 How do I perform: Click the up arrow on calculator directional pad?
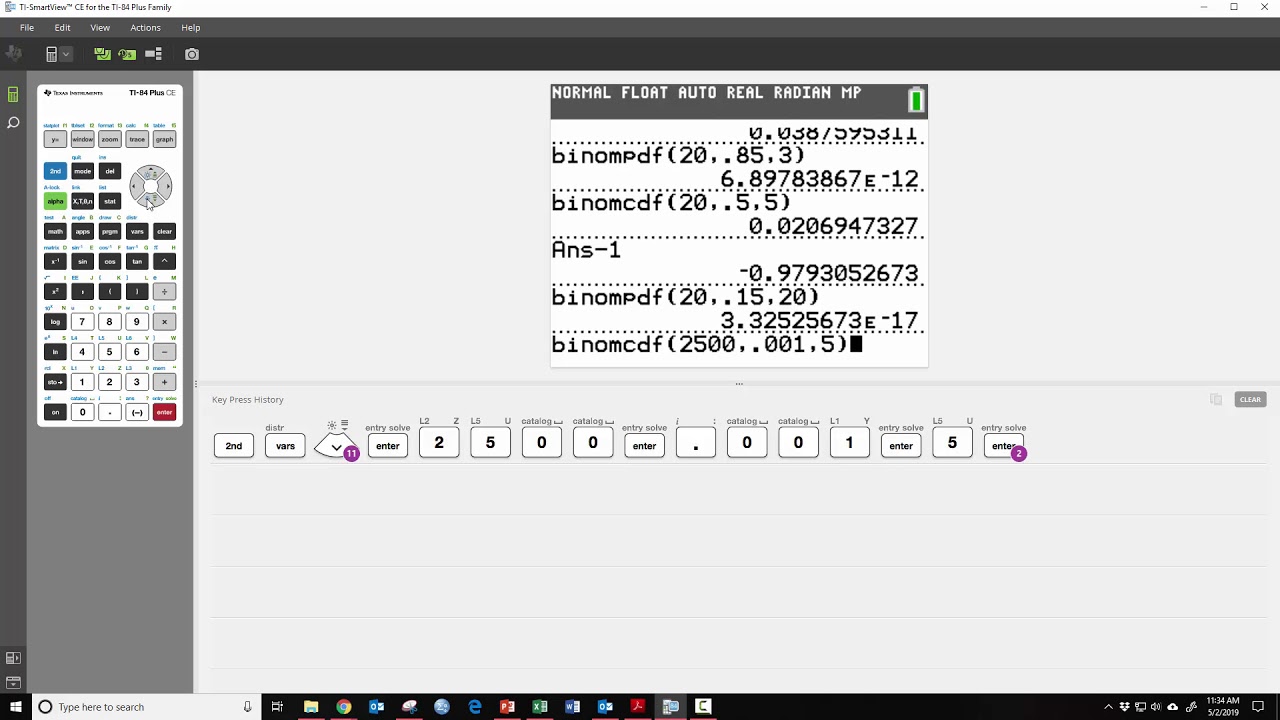tap(150, 171)
